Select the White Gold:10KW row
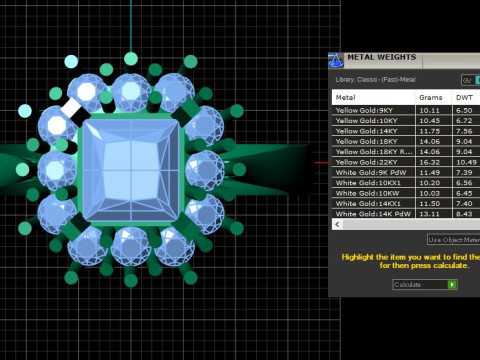480x360 pixels. click(x=406, y=193)
